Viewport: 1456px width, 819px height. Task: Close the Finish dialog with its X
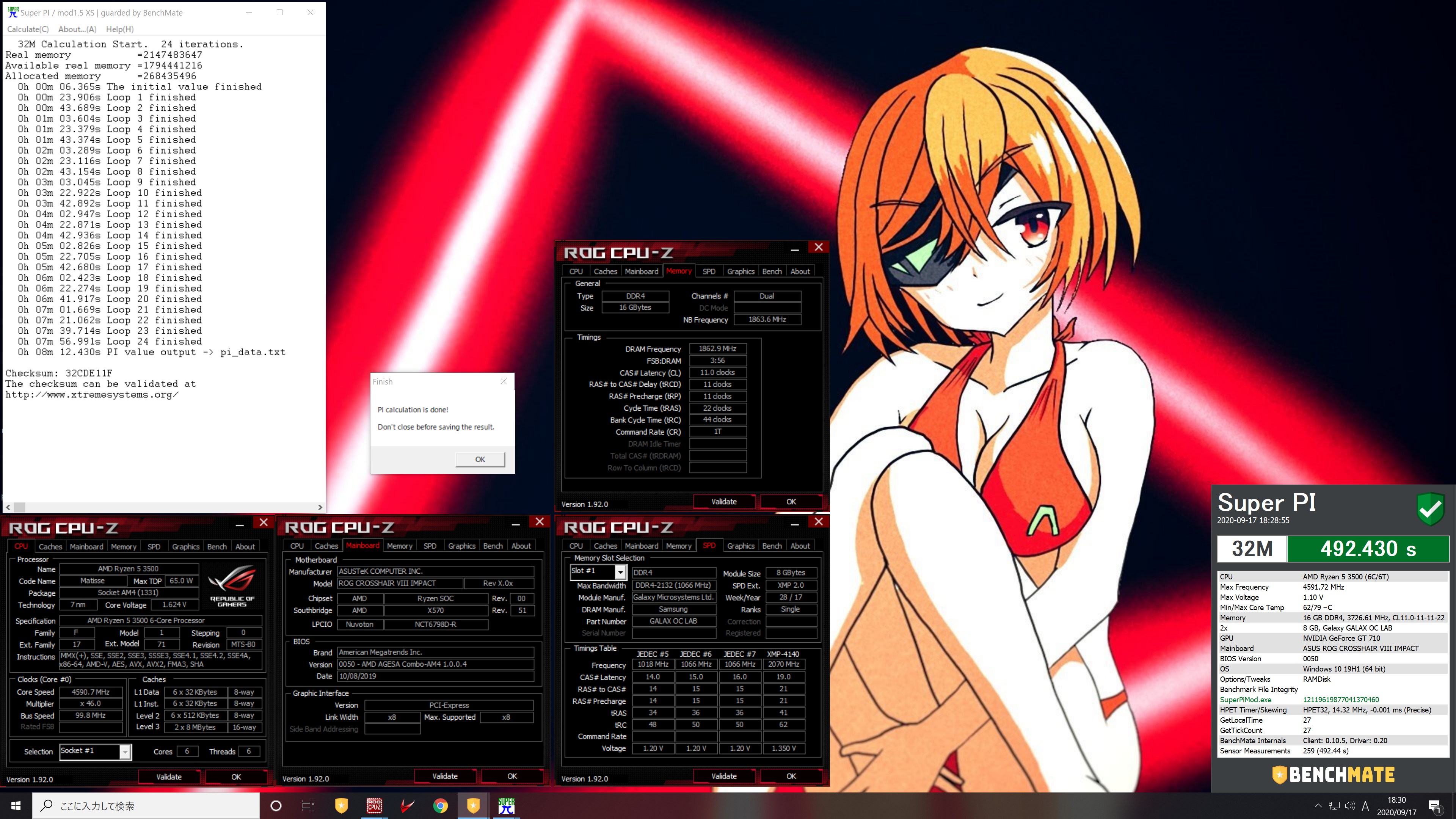[504, 381]
